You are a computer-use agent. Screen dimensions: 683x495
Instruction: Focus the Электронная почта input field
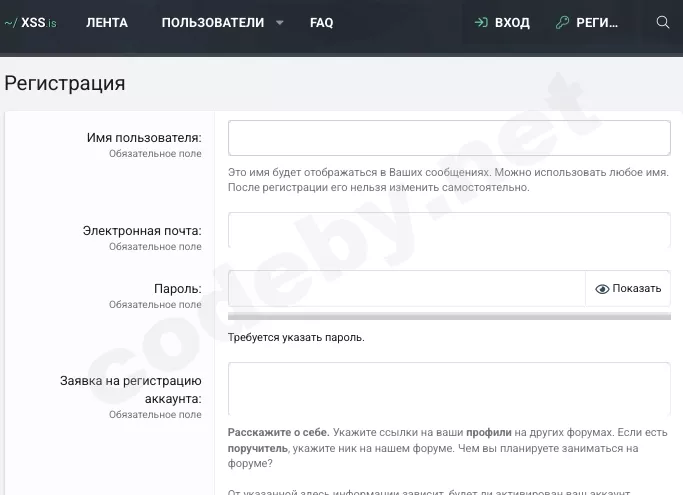point(449,230)
